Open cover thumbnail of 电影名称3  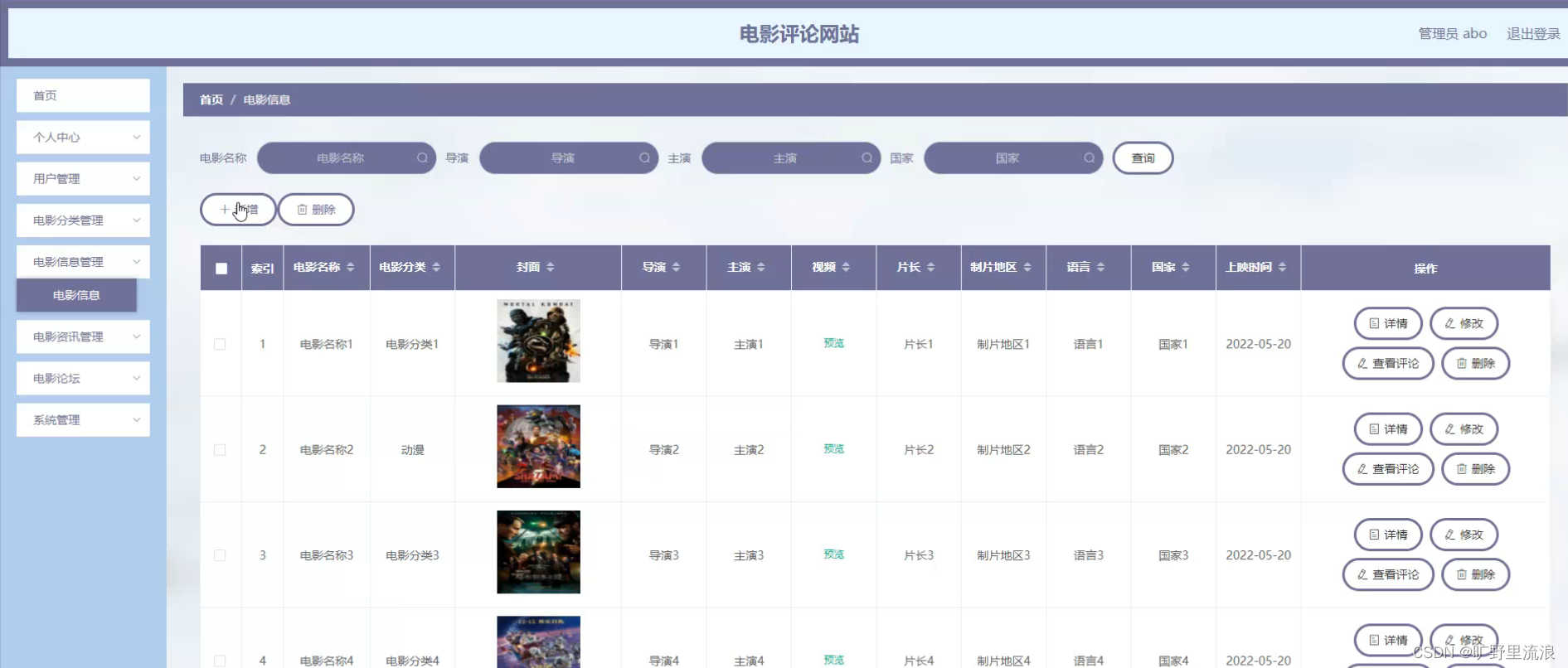pyautogui.click(x=538, y=552)
